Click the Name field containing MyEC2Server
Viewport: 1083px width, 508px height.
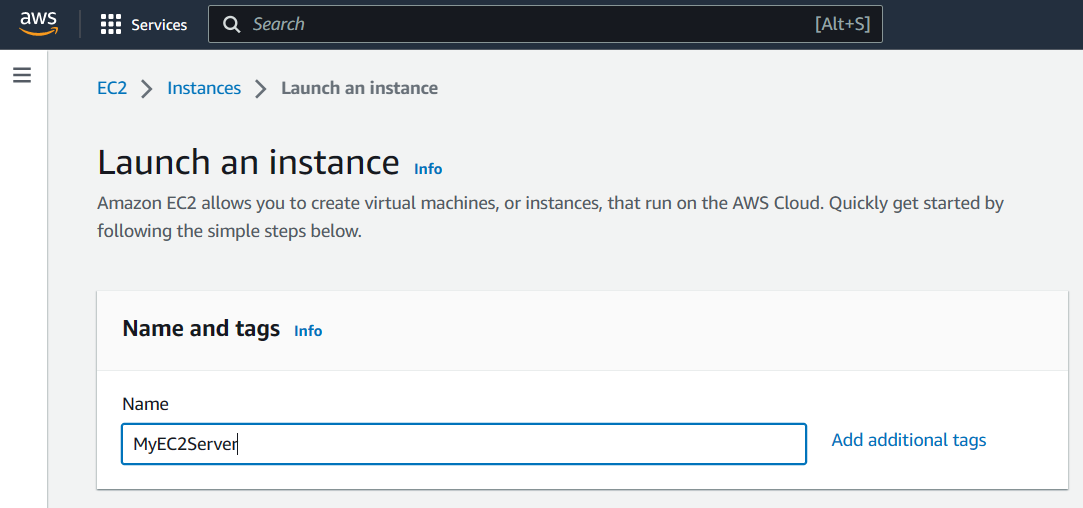click(x=463, y=444)
